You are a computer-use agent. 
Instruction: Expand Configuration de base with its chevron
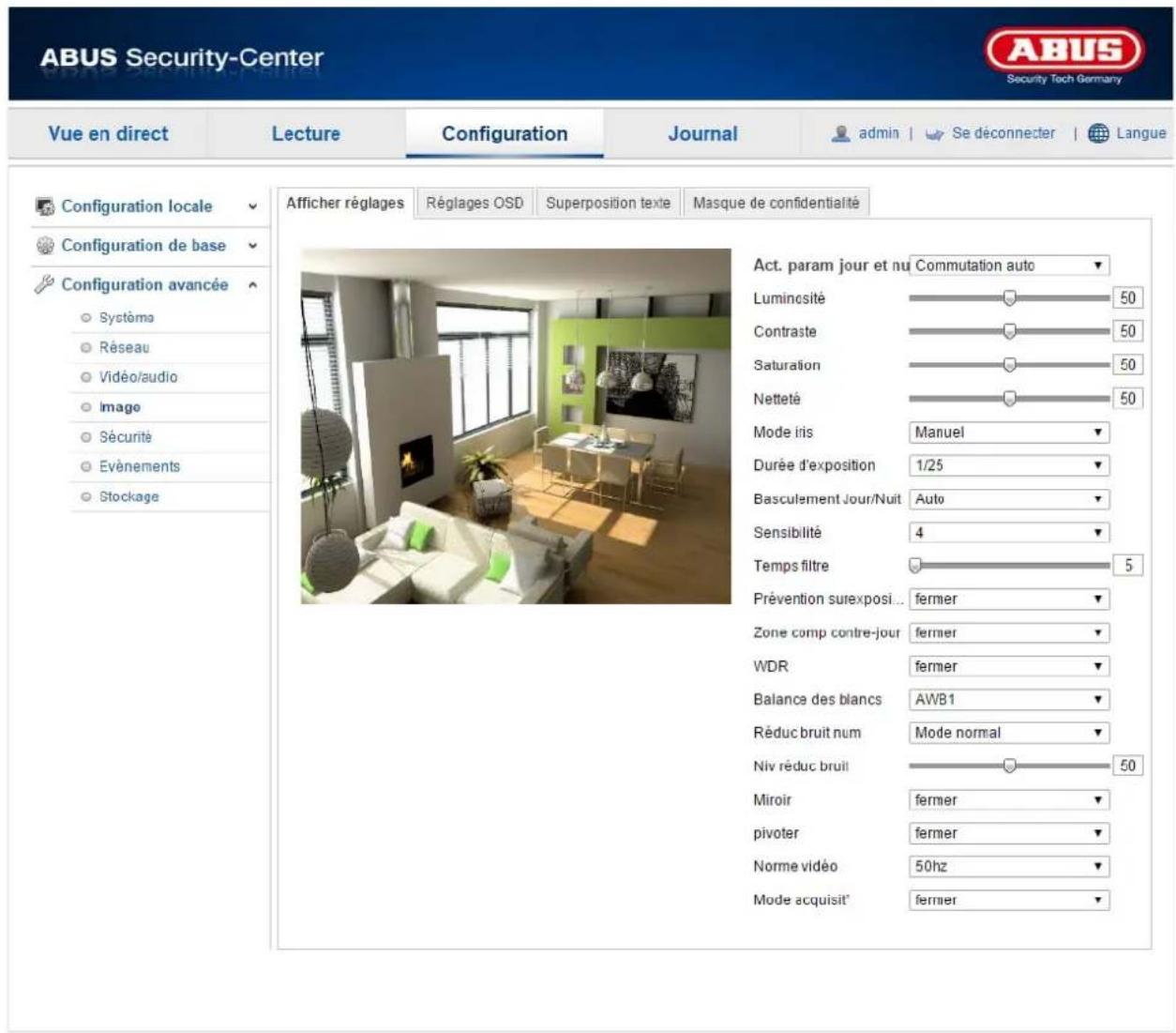252,246
